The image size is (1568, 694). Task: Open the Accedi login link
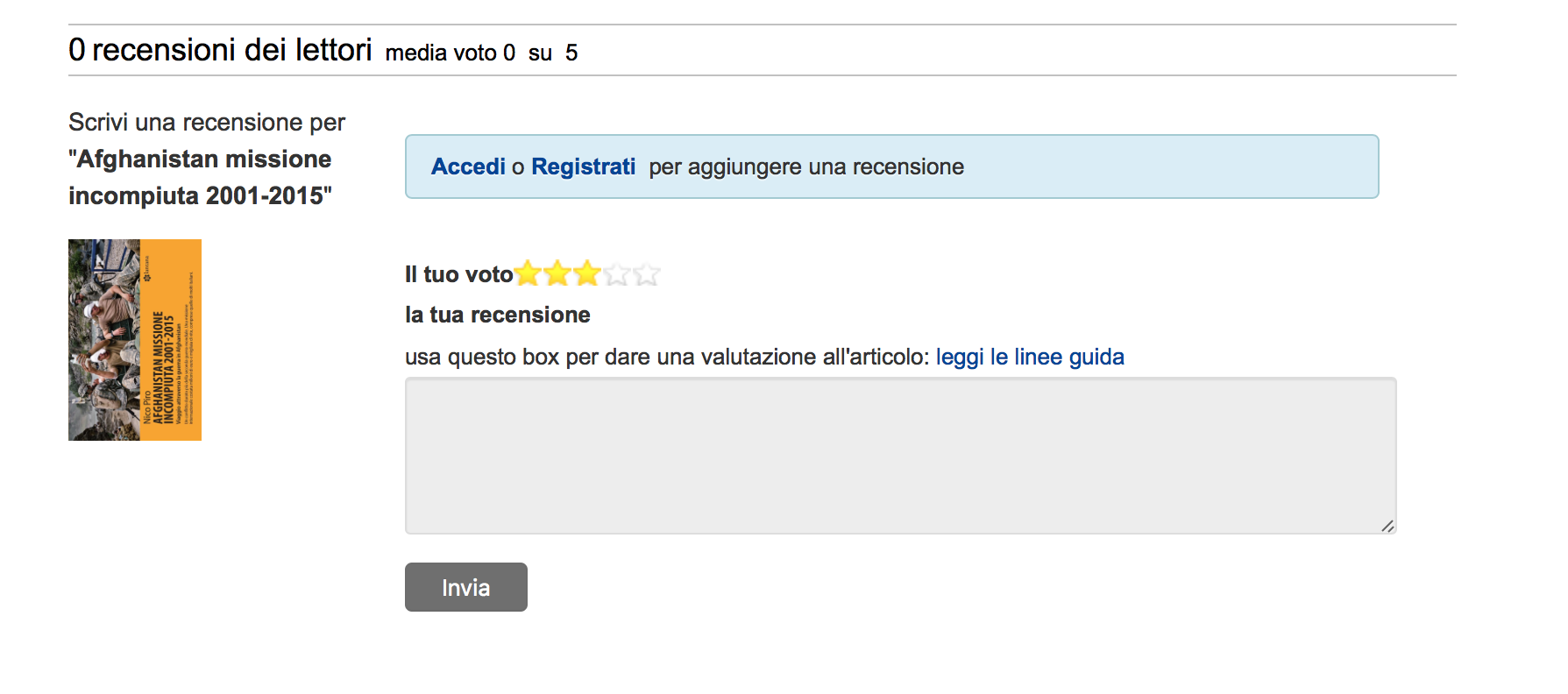468,166
